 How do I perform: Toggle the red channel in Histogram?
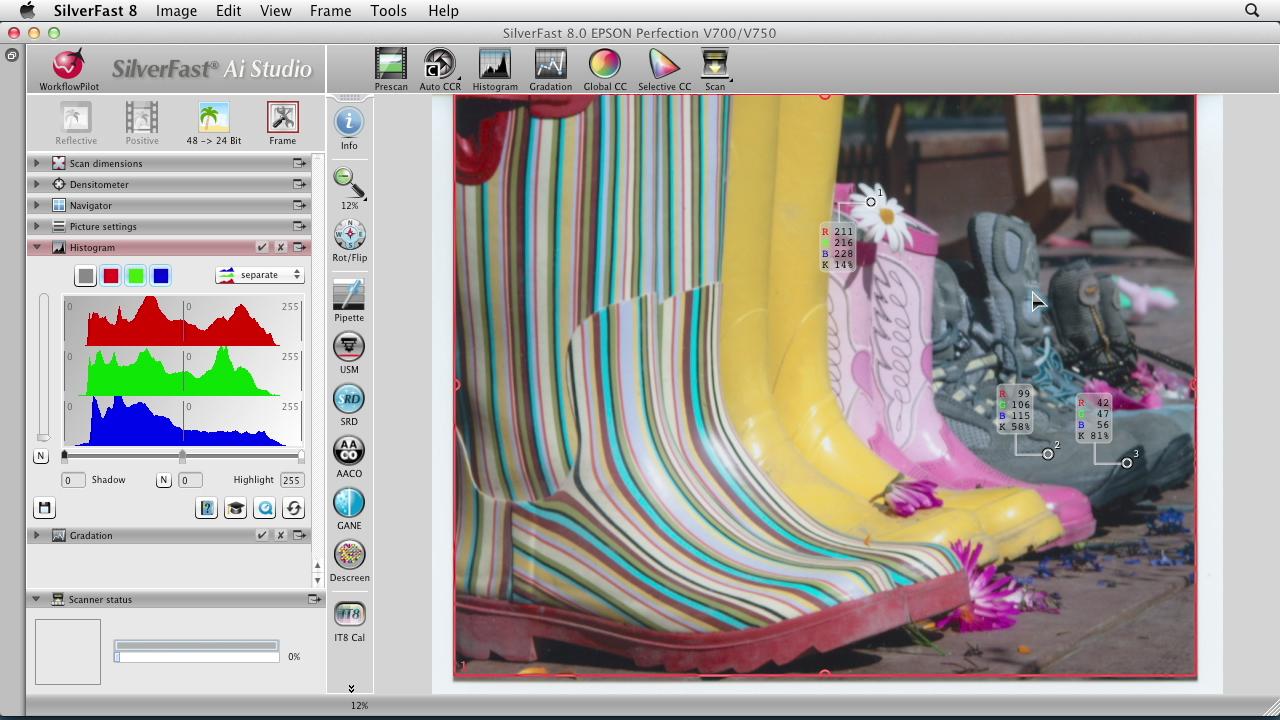tap(111, 276)
